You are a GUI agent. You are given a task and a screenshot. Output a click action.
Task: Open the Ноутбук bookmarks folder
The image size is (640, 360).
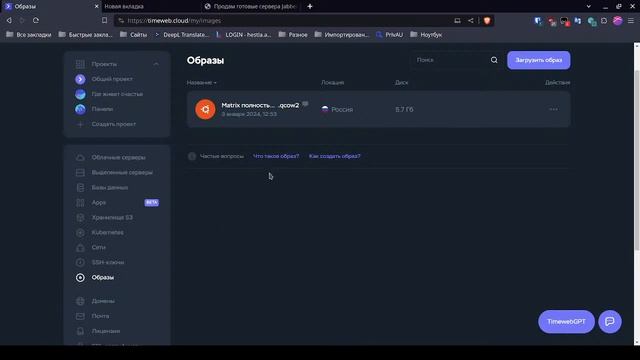427,35
